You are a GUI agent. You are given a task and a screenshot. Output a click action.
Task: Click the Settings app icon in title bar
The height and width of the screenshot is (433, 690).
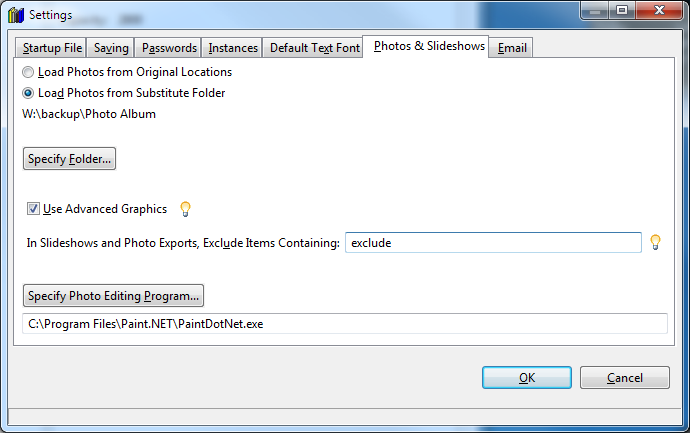[14, 14]
